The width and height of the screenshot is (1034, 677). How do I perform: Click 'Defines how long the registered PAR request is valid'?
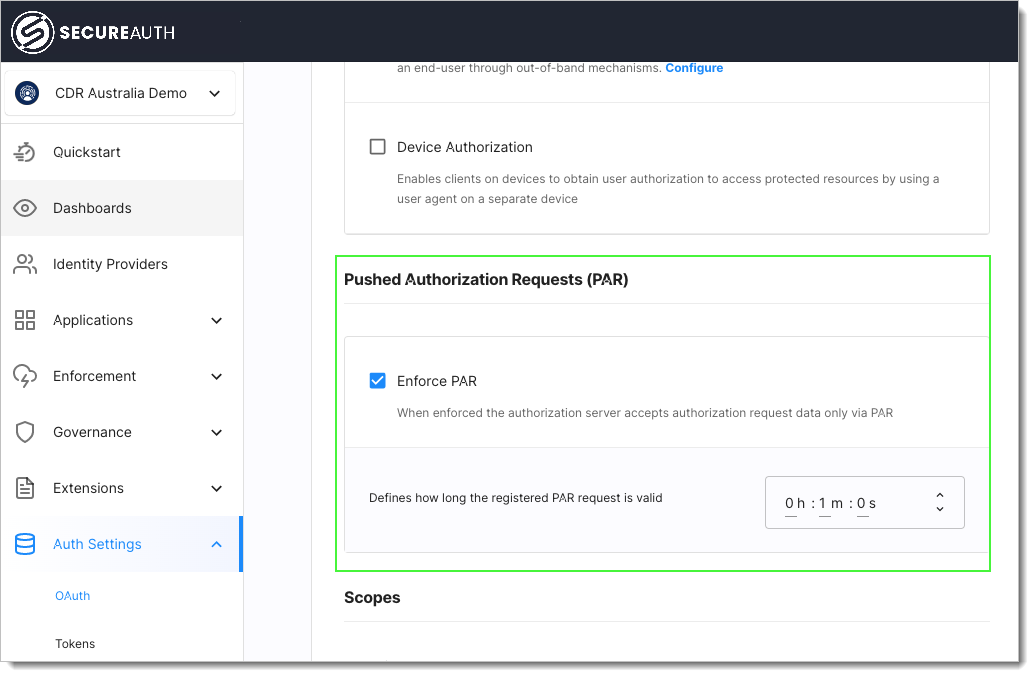[x=516, y=498]
